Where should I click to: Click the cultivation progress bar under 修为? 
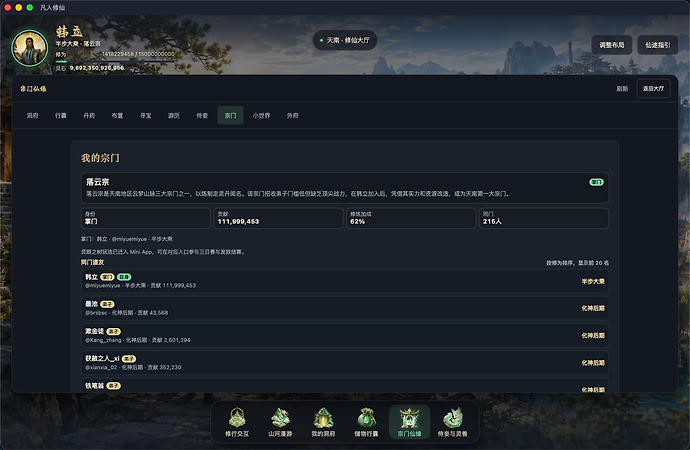tap(115, 61)
